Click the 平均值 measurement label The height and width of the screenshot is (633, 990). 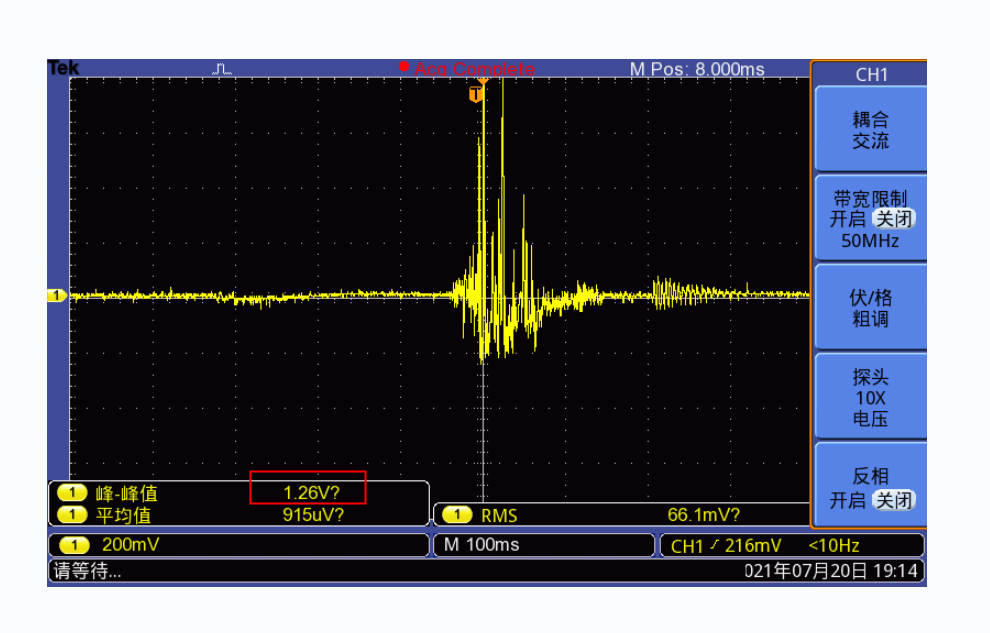click(x=123, y=516)
